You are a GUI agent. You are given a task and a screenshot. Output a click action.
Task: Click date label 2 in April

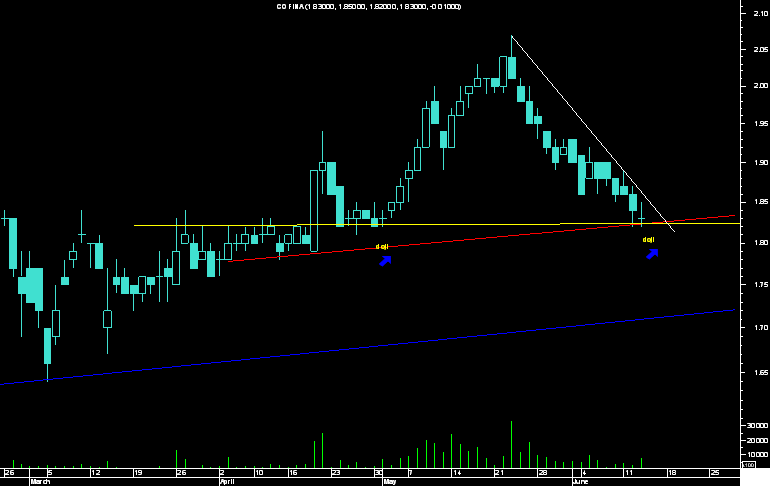point(223,473)
